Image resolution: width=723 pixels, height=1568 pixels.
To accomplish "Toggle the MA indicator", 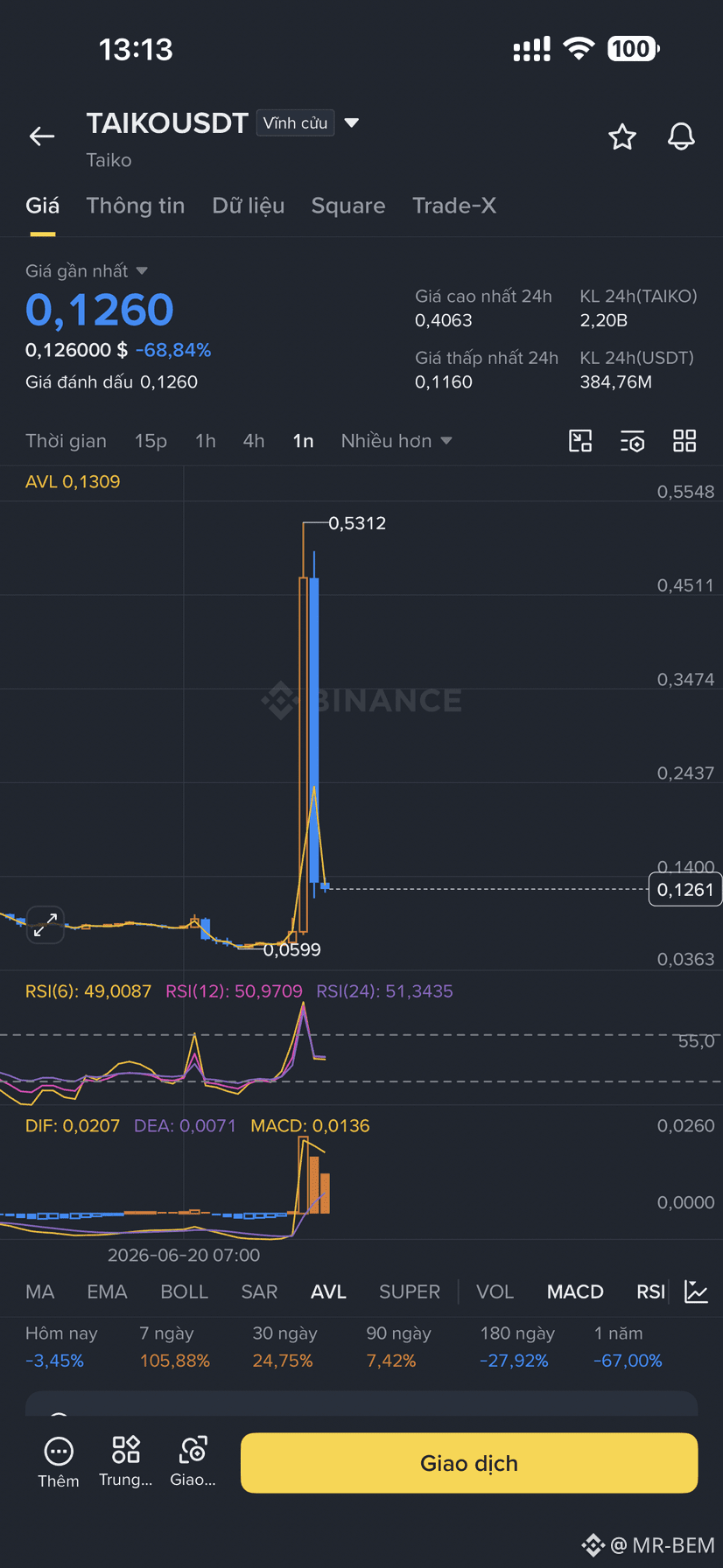I will coord(40,1291).
